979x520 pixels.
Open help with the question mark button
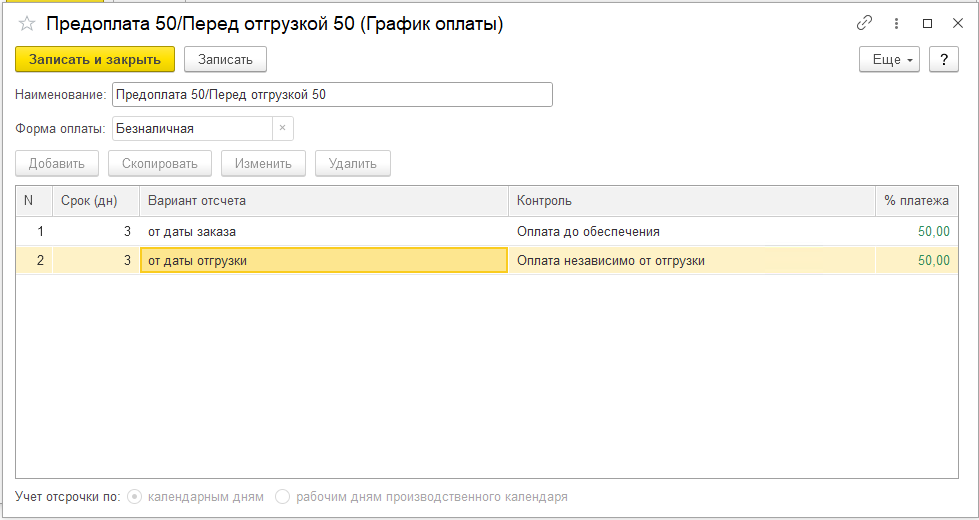pyautogui.click(x=944, y=60)
